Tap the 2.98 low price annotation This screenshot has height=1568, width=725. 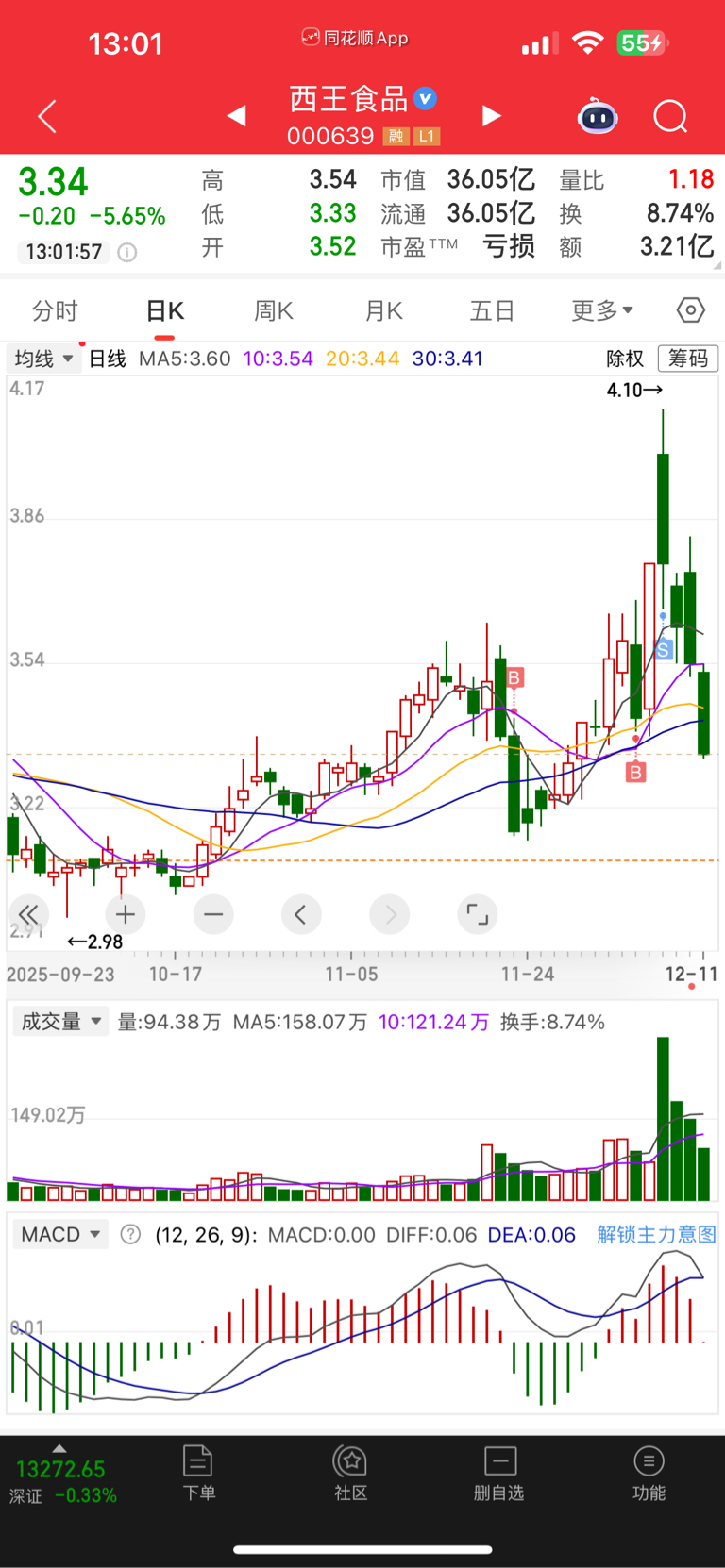click(94, 942)
